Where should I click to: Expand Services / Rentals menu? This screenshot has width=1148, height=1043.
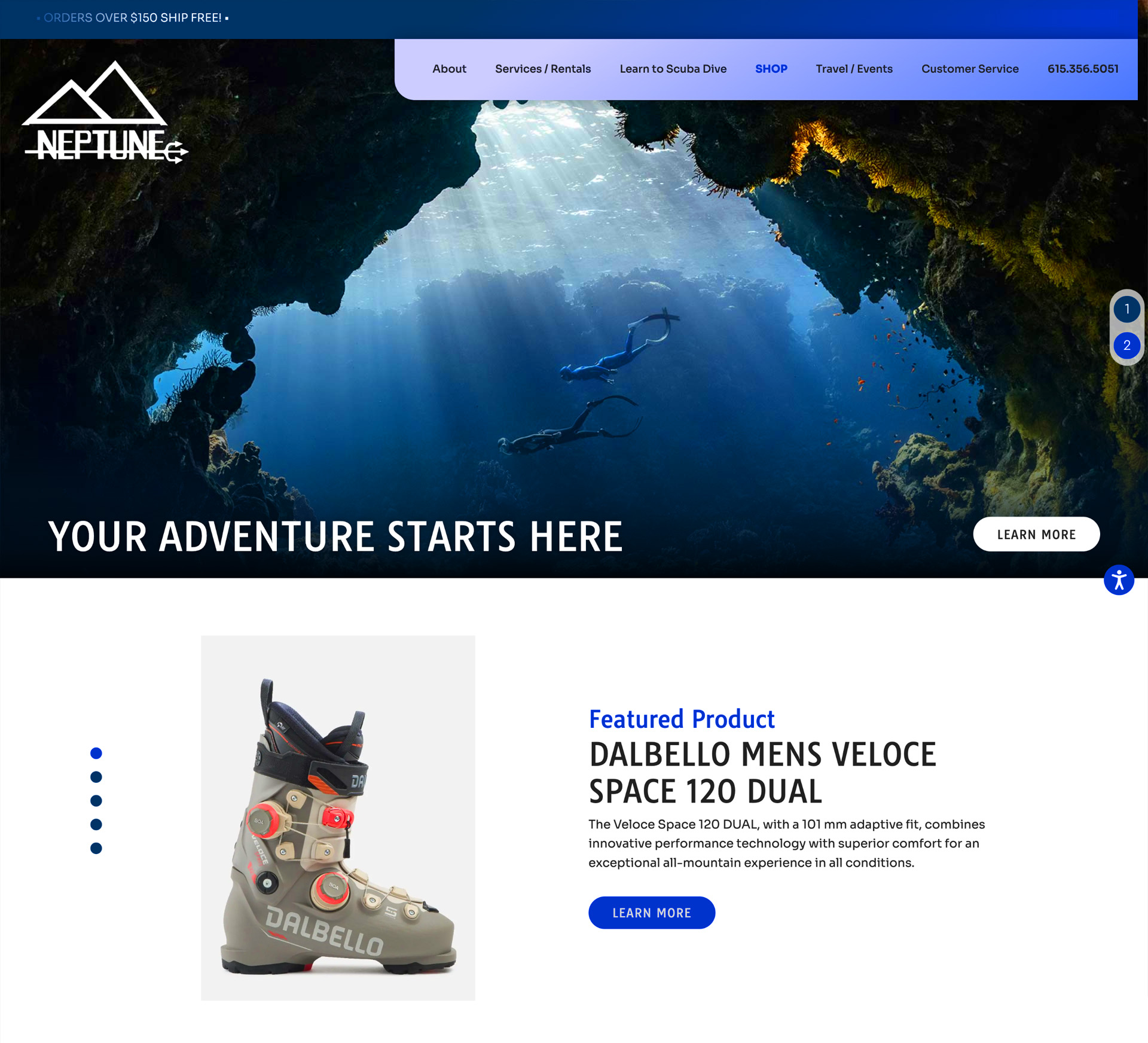[x=542, y=69]
